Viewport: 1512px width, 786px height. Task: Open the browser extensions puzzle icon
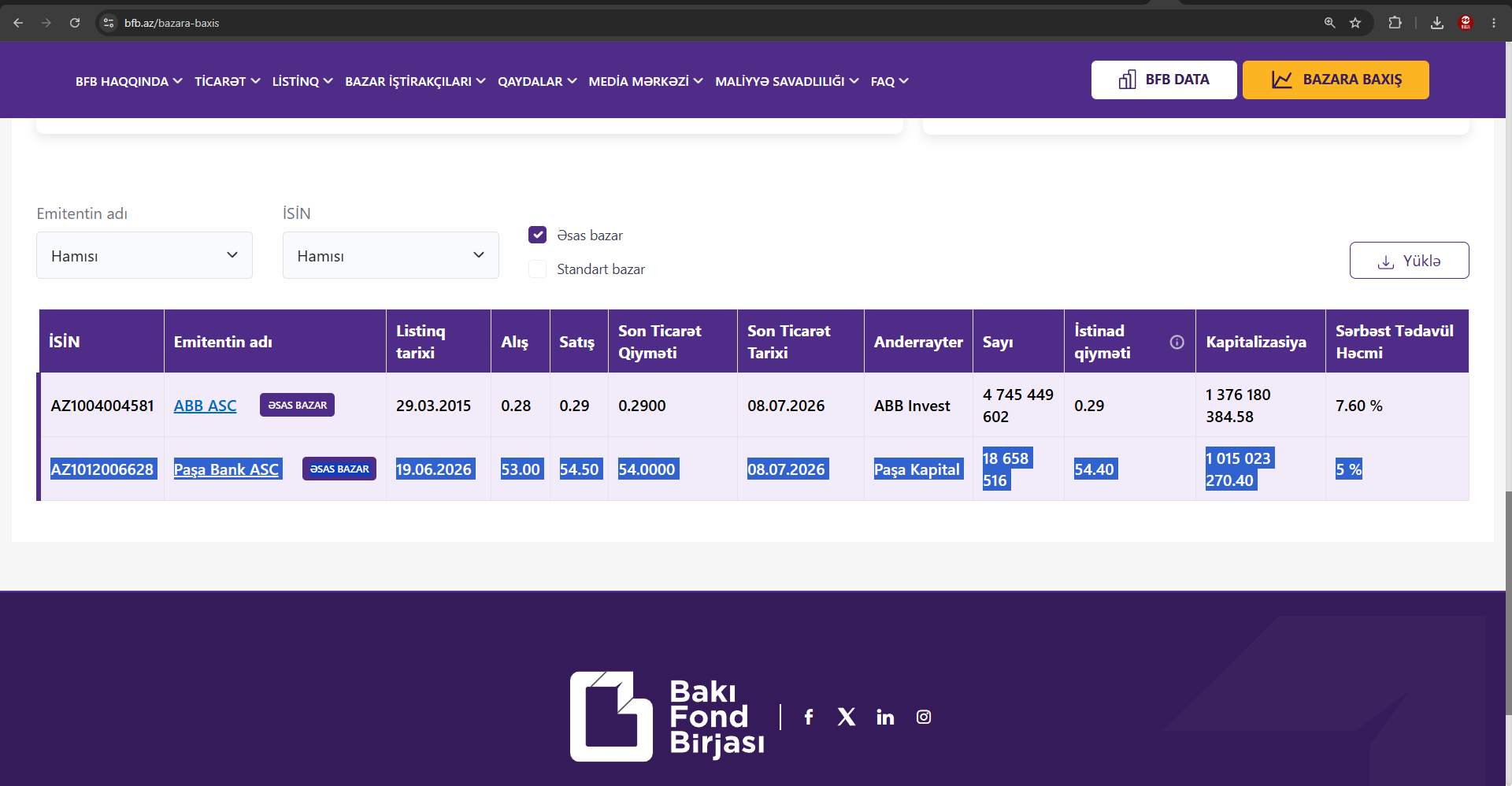click(1395, 23)
